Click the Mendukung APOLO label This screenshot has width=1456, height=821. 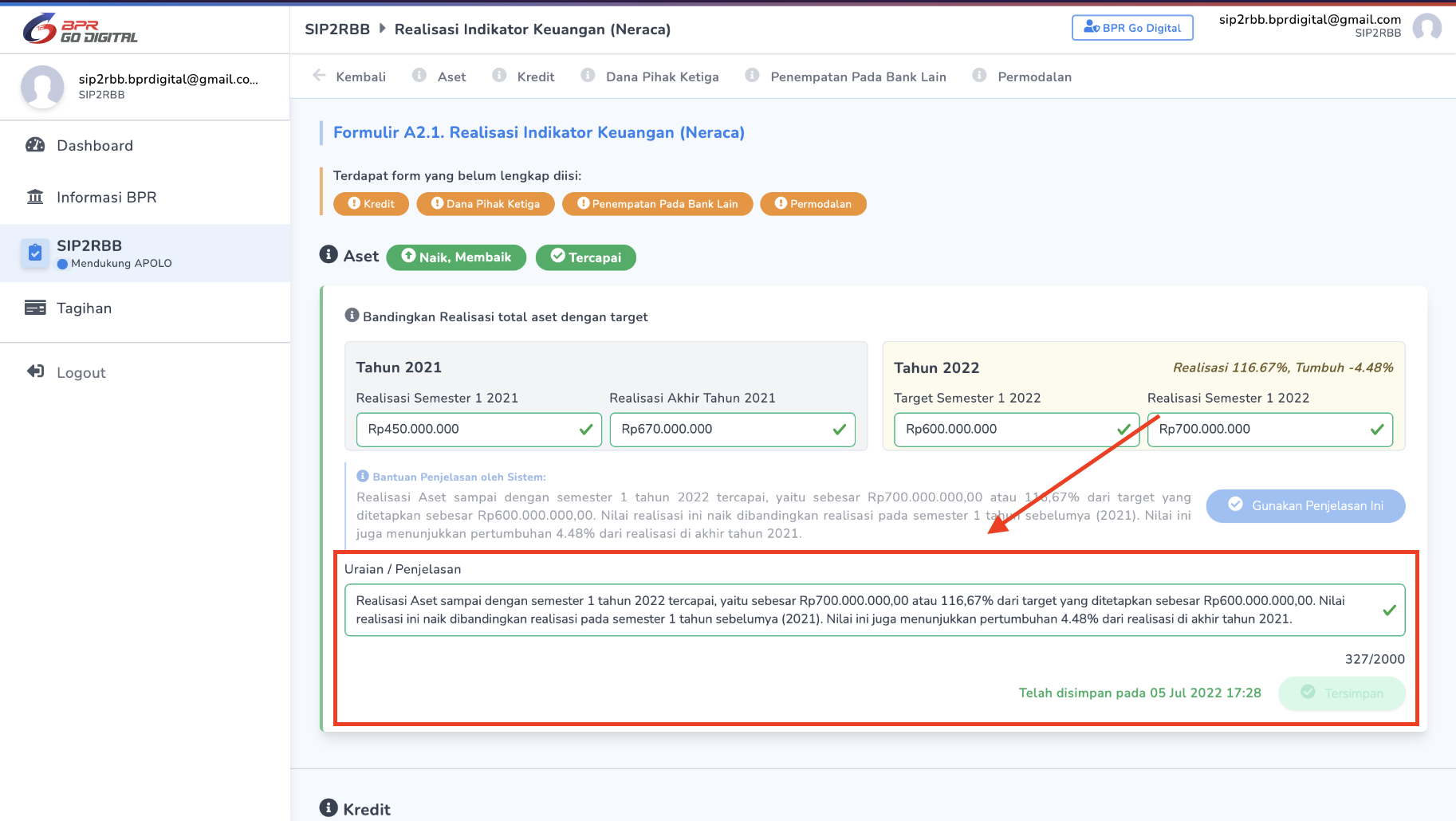pos(121,264)
